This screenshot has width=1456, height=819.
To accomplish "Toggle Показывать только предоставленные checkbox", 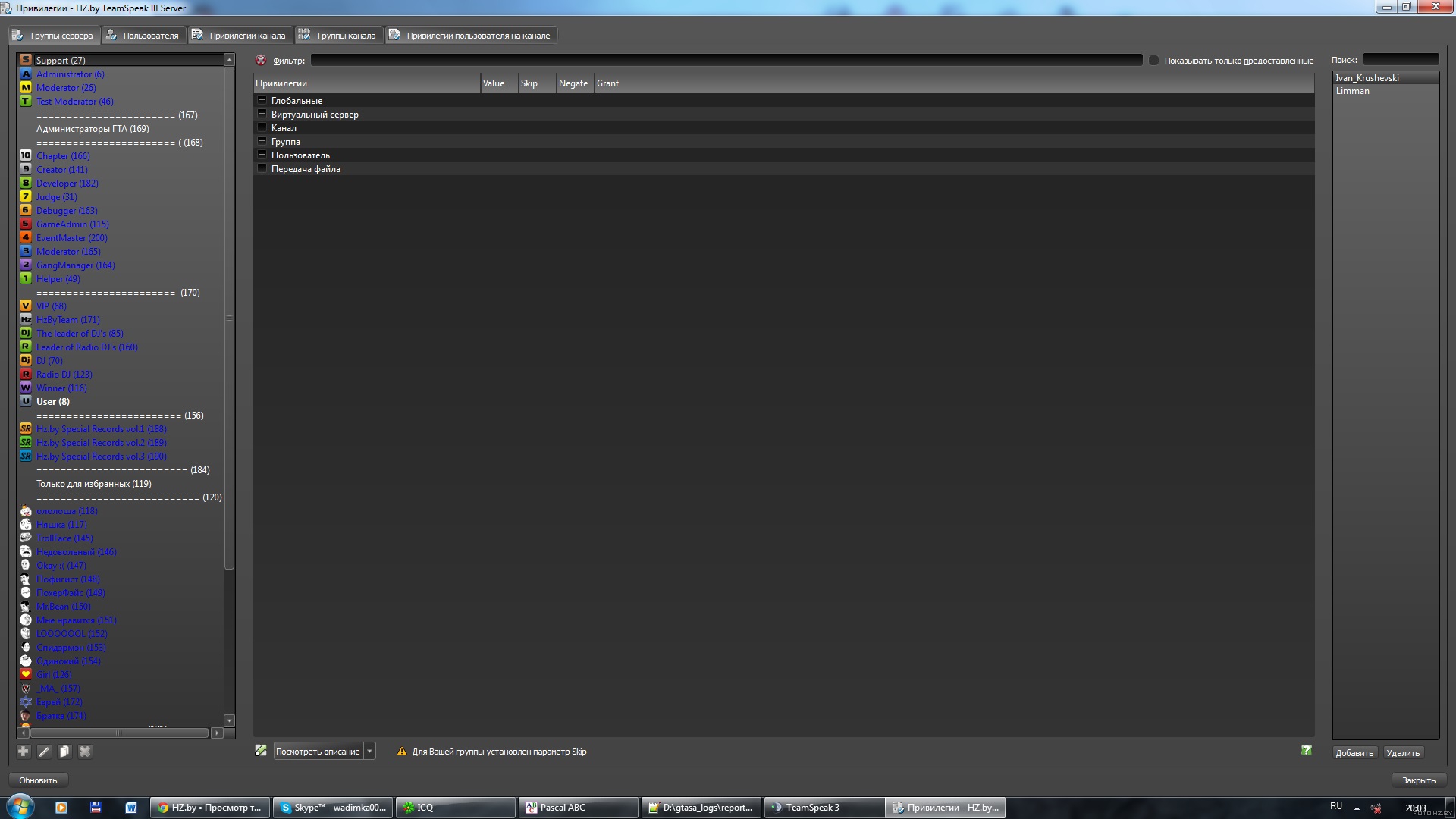I will 1153,60.
